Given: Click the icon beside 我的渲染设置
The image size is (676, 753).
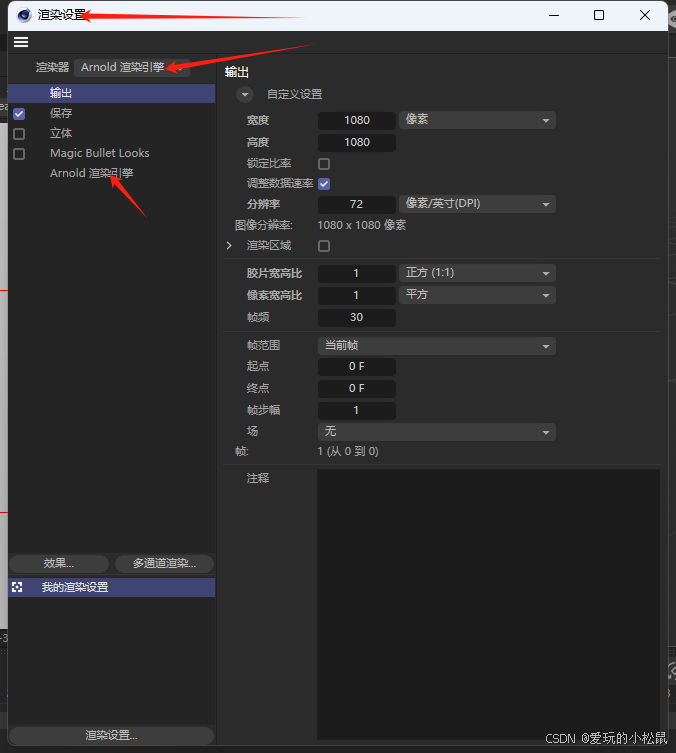Looking at the screenshot, I should coord(17,587).
